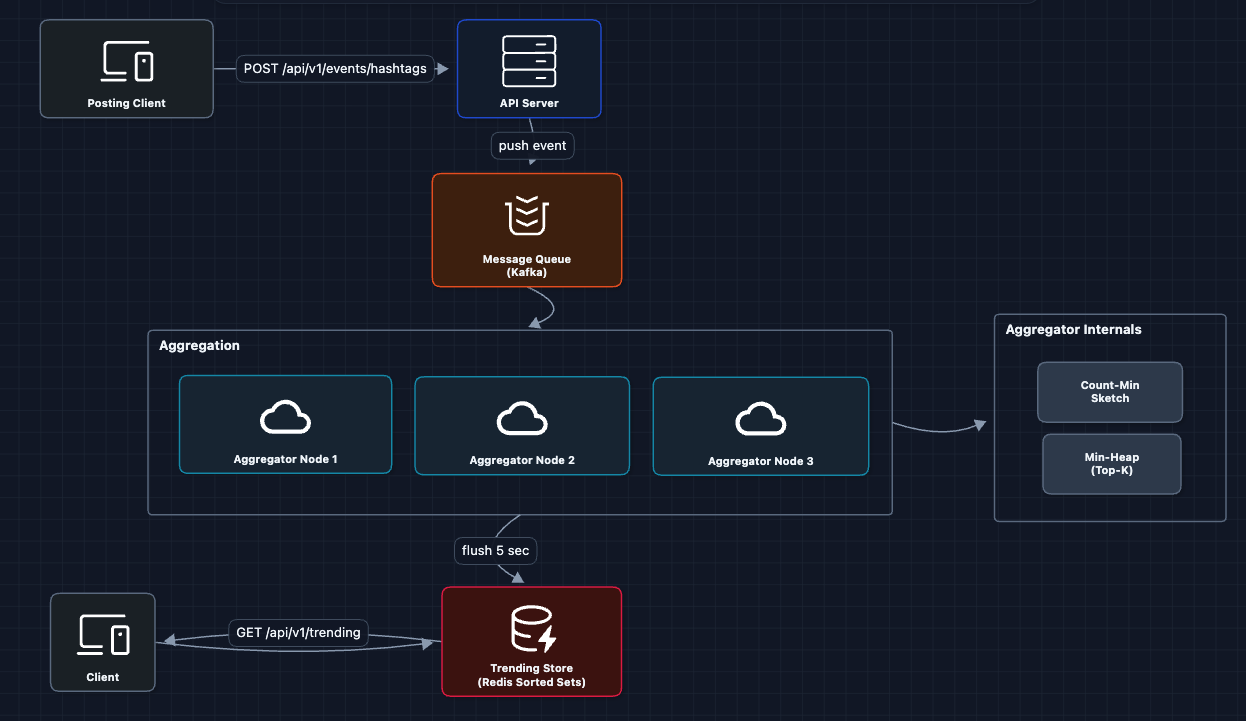Select Aggregator Node 3 cloud icon

(x=760, y=420)
